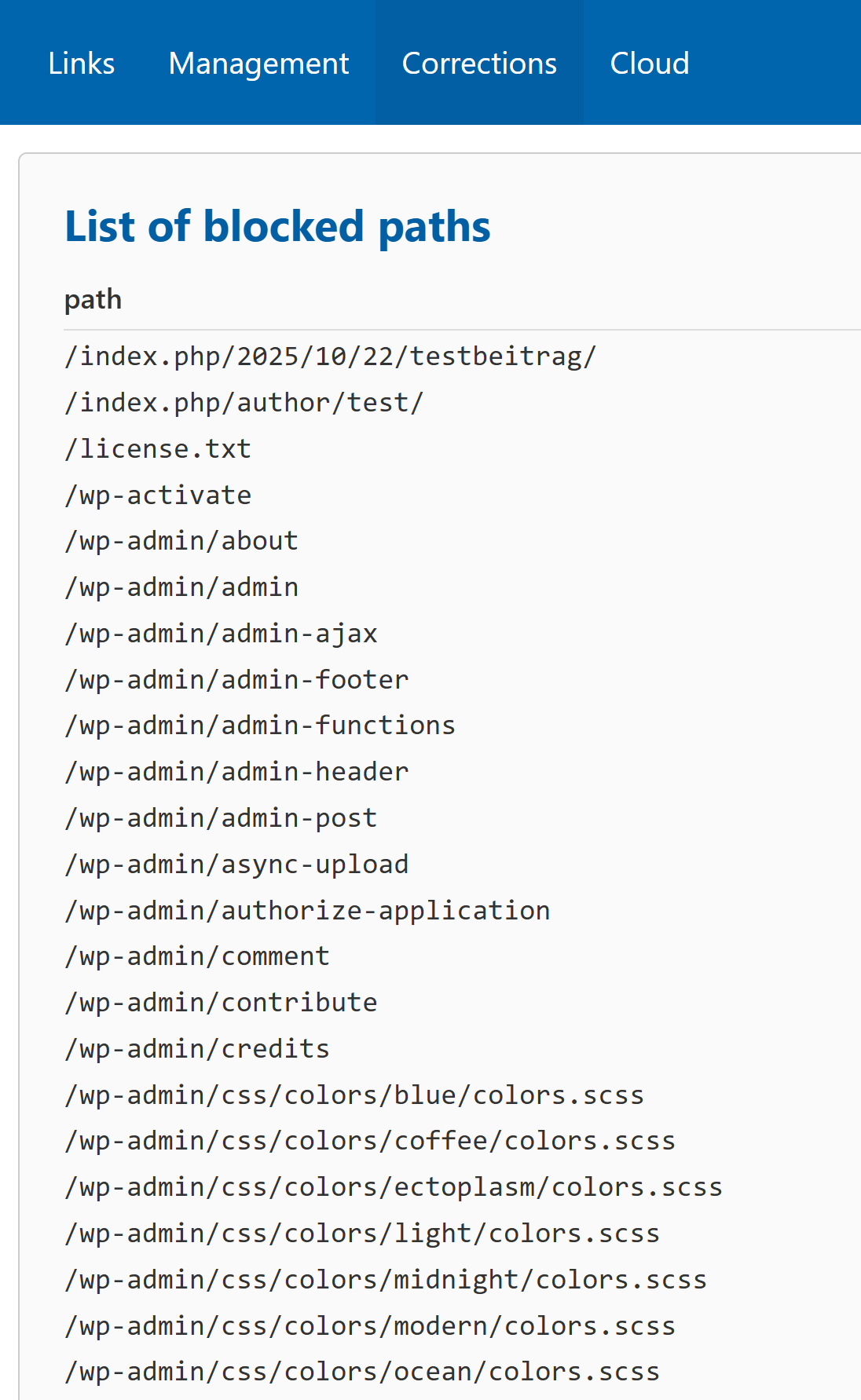861x1400 pixels.
Task: Click the /wp-admin/comment path
Action: (196, 956)
